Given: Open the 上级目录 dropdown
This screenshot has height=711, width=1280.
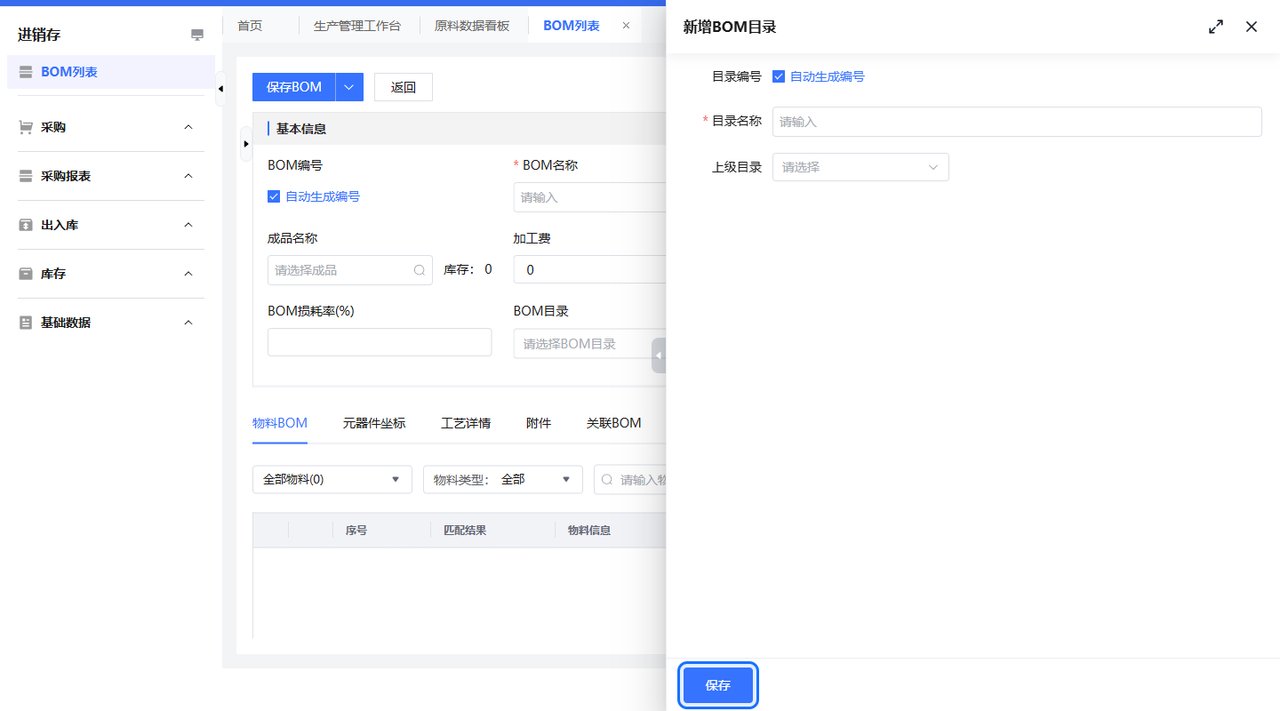Looking at the screenshot, I should pyautogui.click(x=861, y=167).
